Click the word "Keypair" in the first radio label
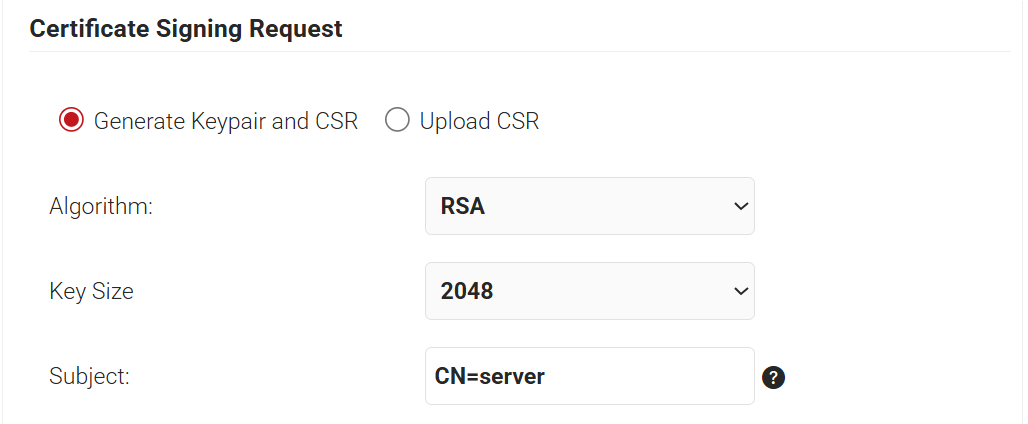The width and height of the screenshot is (1028, 424). [230, 122]
